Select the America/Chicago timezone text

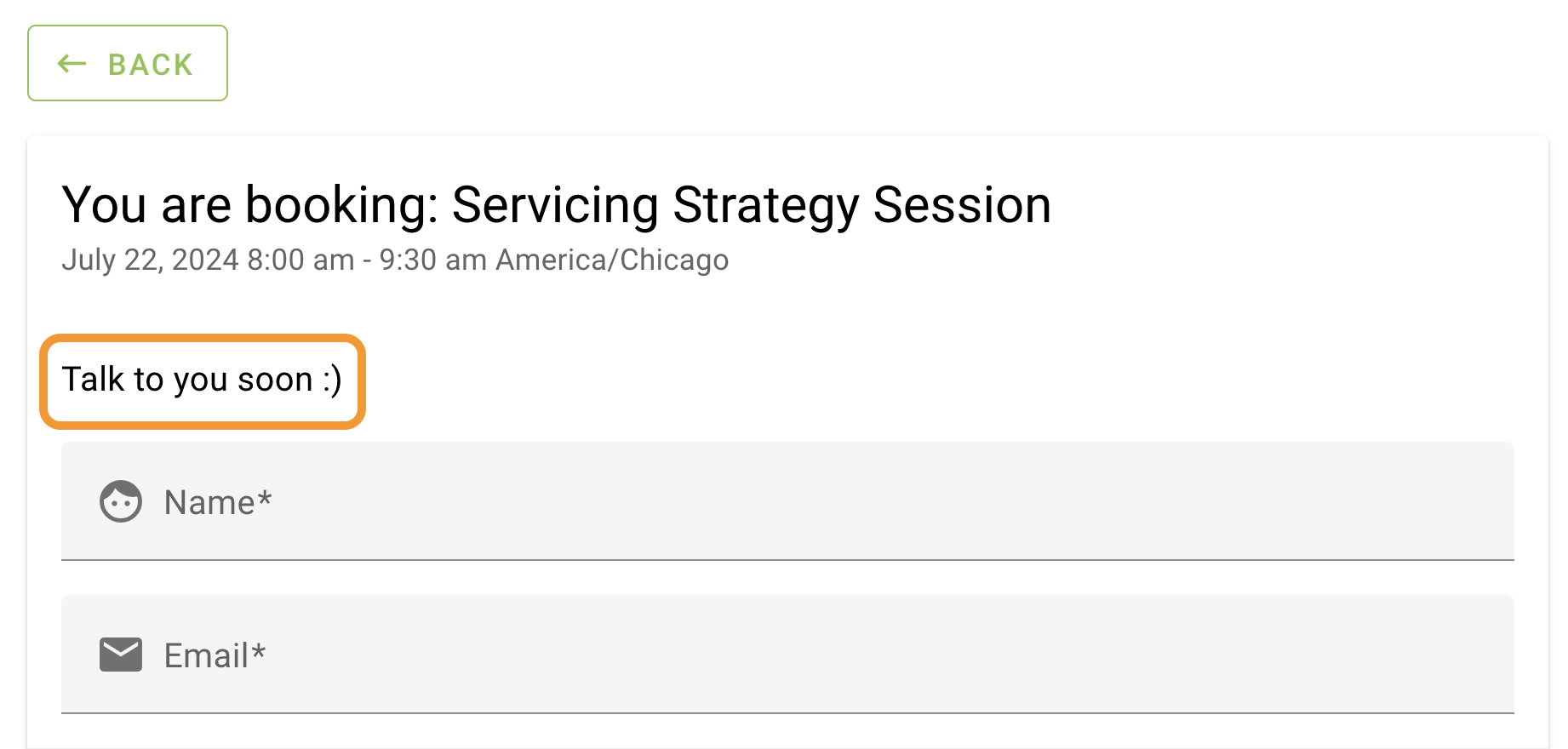tap(611, 260)
